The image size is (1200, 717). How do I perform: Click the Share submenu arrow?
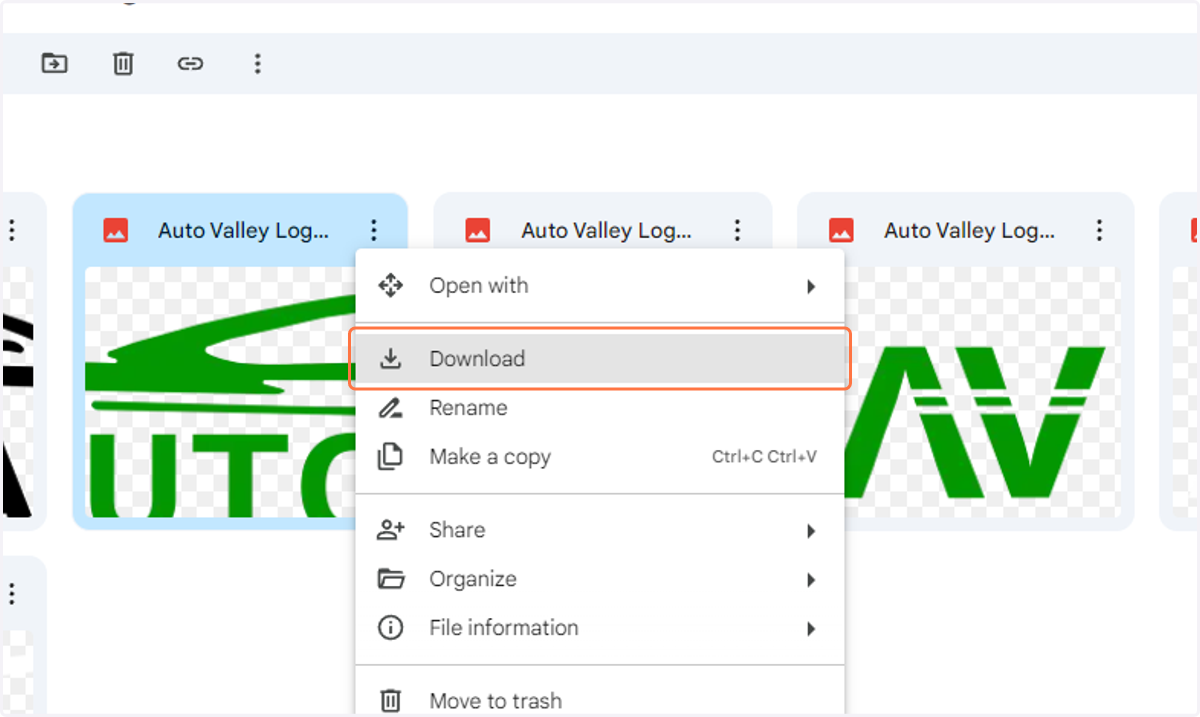point(811,531)
